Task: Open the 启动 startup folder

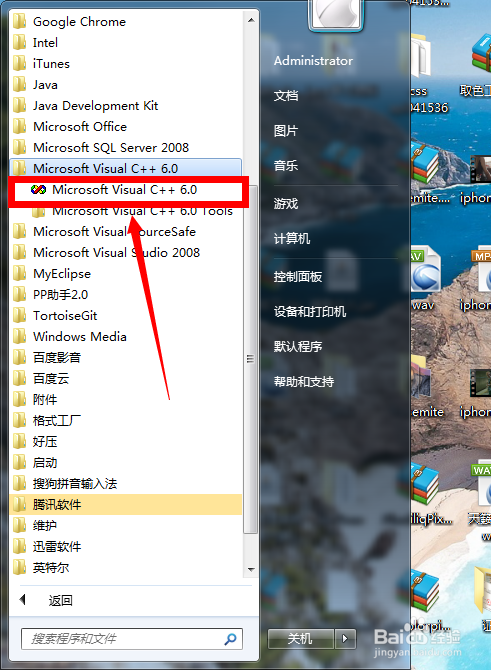Action: tap(126, 462)
